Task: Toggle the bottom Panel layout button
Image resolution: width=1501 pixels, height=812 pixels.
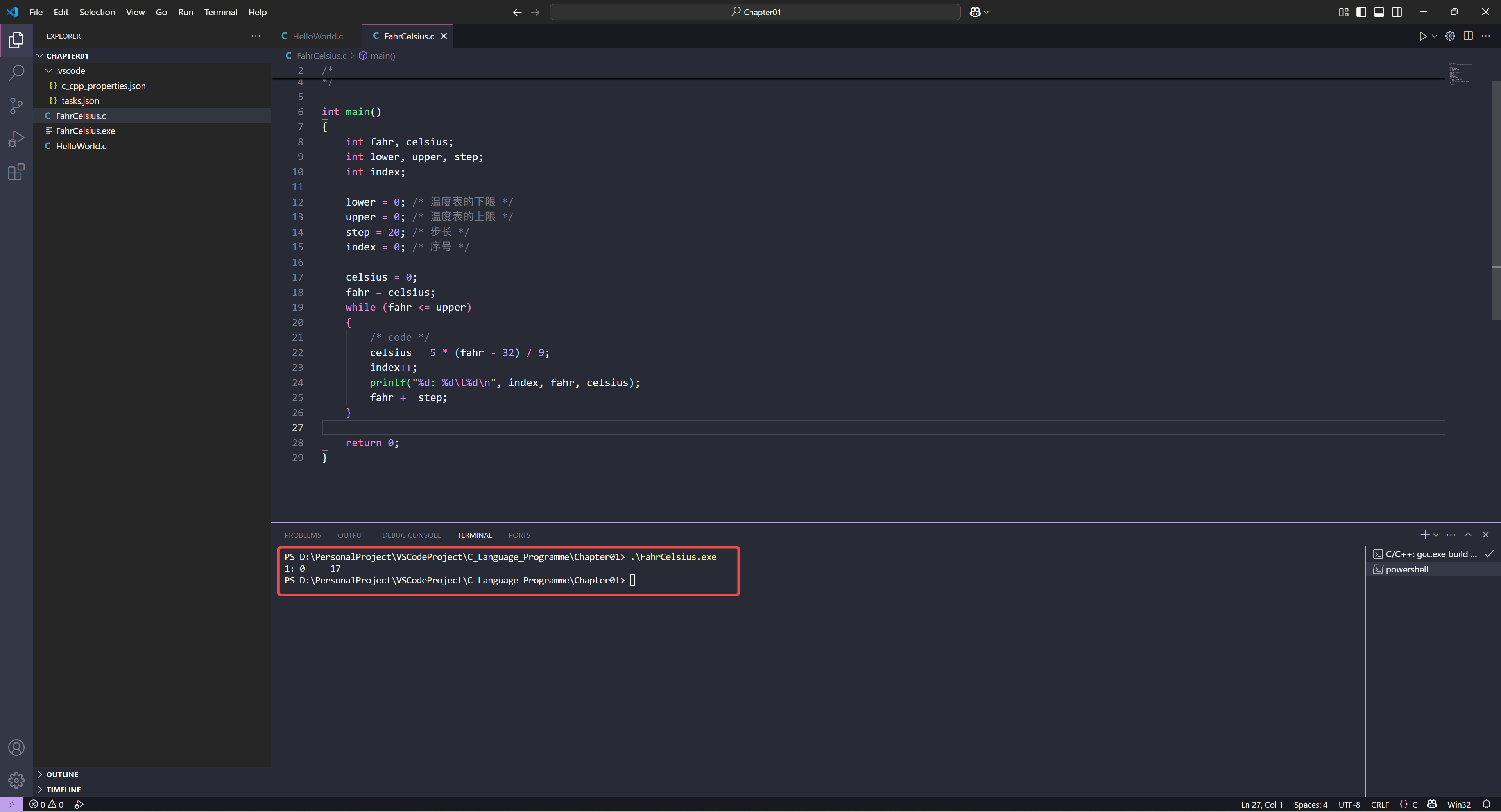Action: (1379, 12)
